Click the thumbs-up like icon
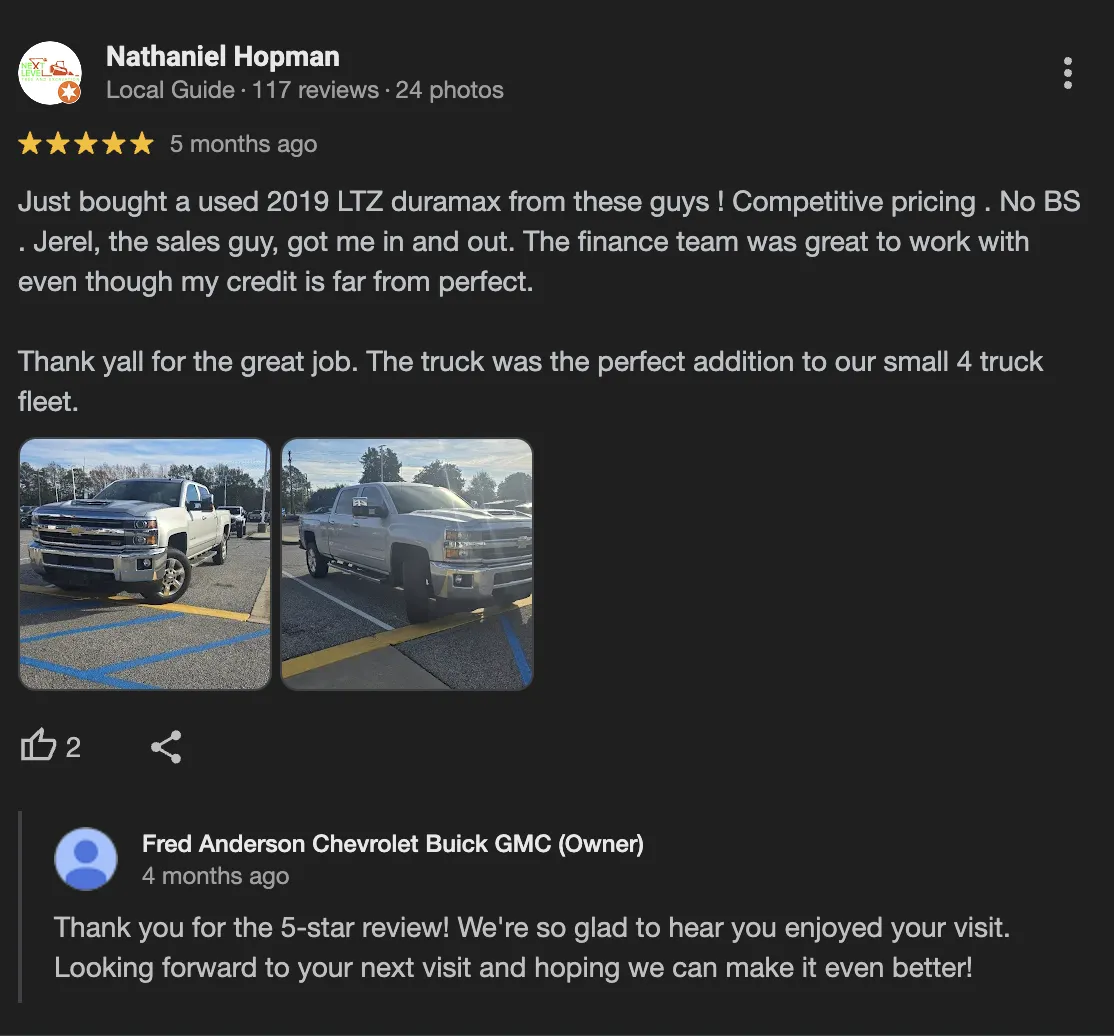 tap(38, 745)
